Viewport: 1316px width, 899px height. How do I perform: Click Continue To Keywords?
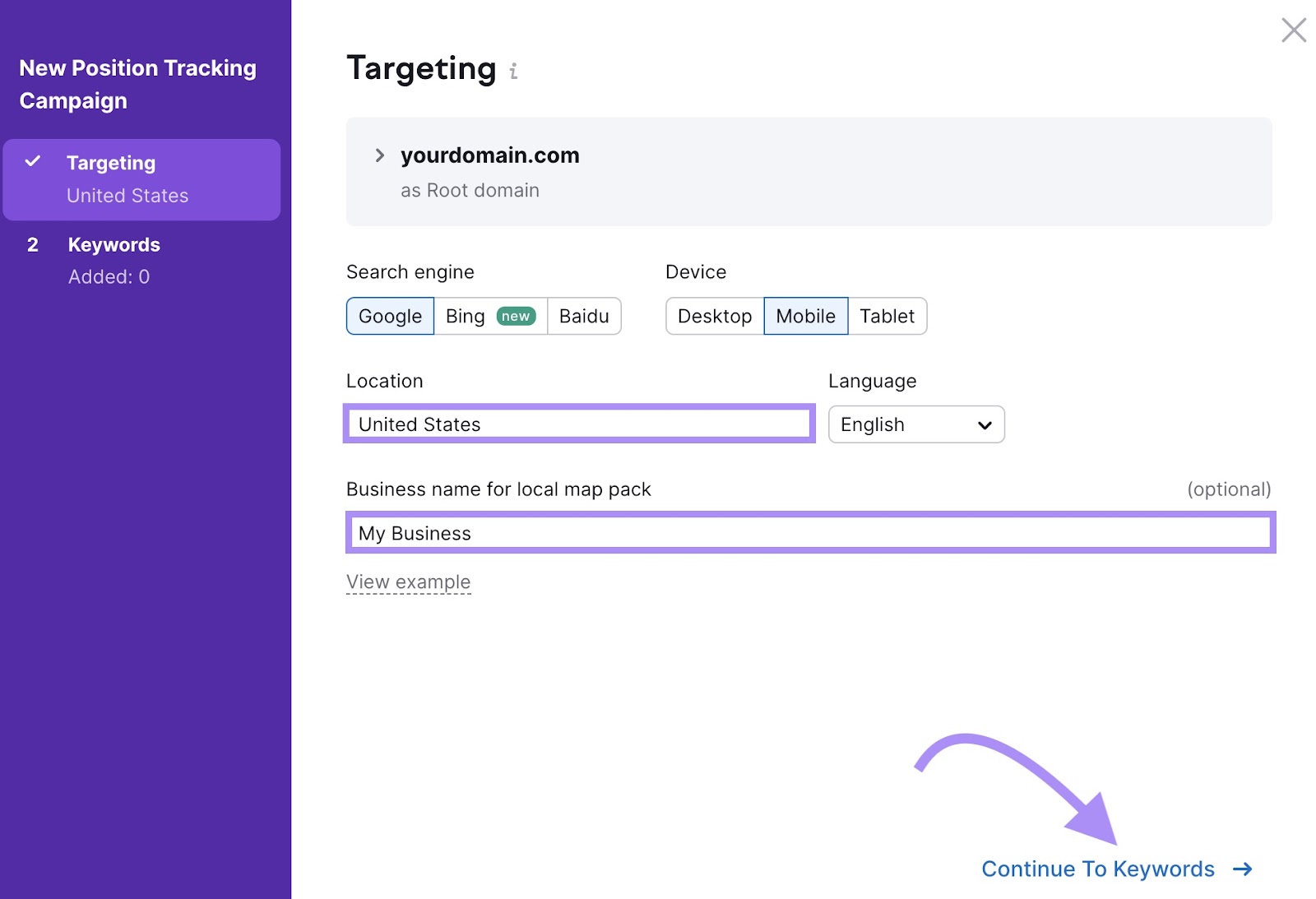pyautogui.click(x=1099, y=869)
